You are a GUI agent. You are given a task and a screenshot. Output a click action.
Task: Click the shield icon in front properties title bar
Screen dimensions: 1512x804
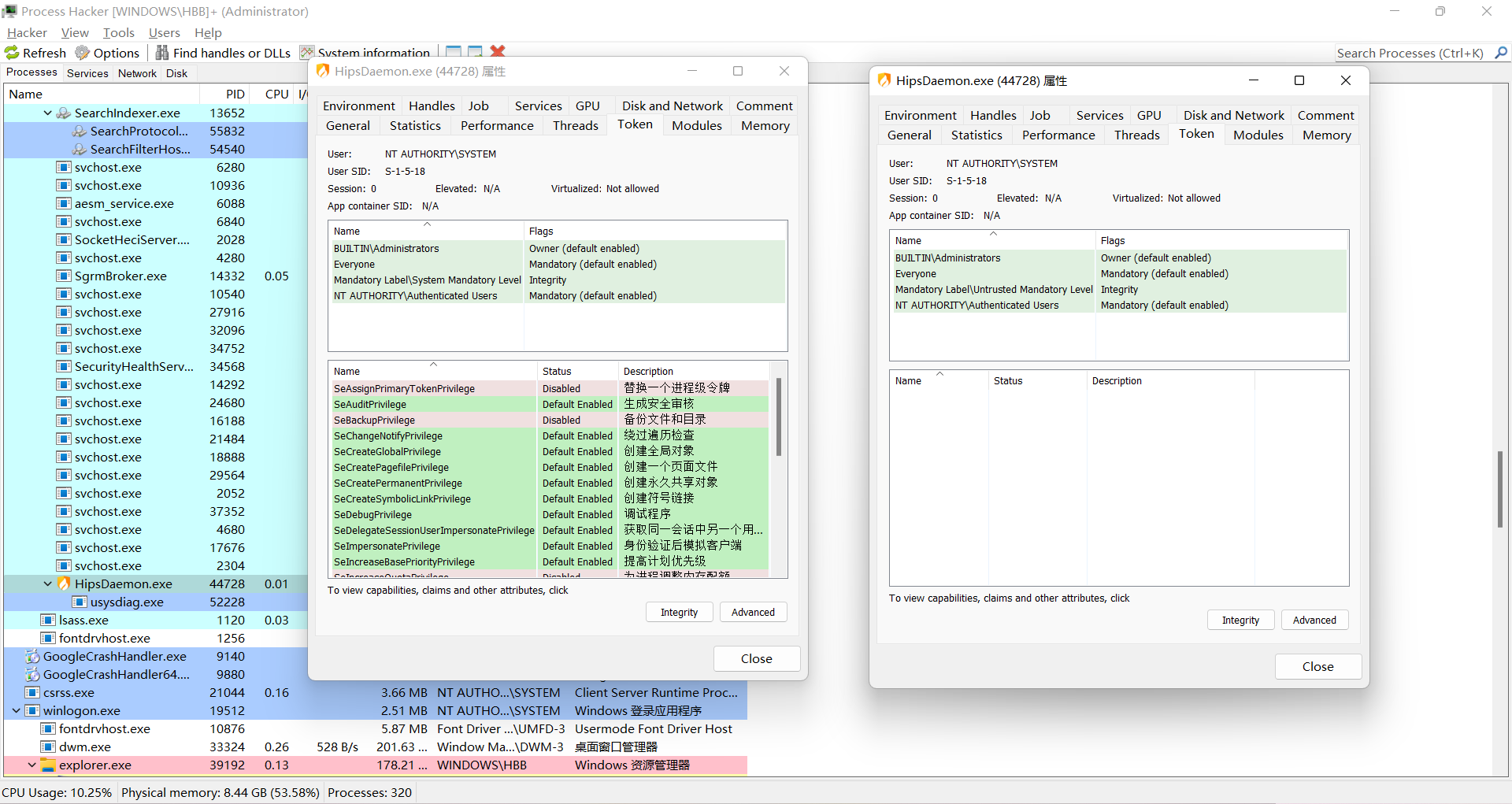[884, 80]
